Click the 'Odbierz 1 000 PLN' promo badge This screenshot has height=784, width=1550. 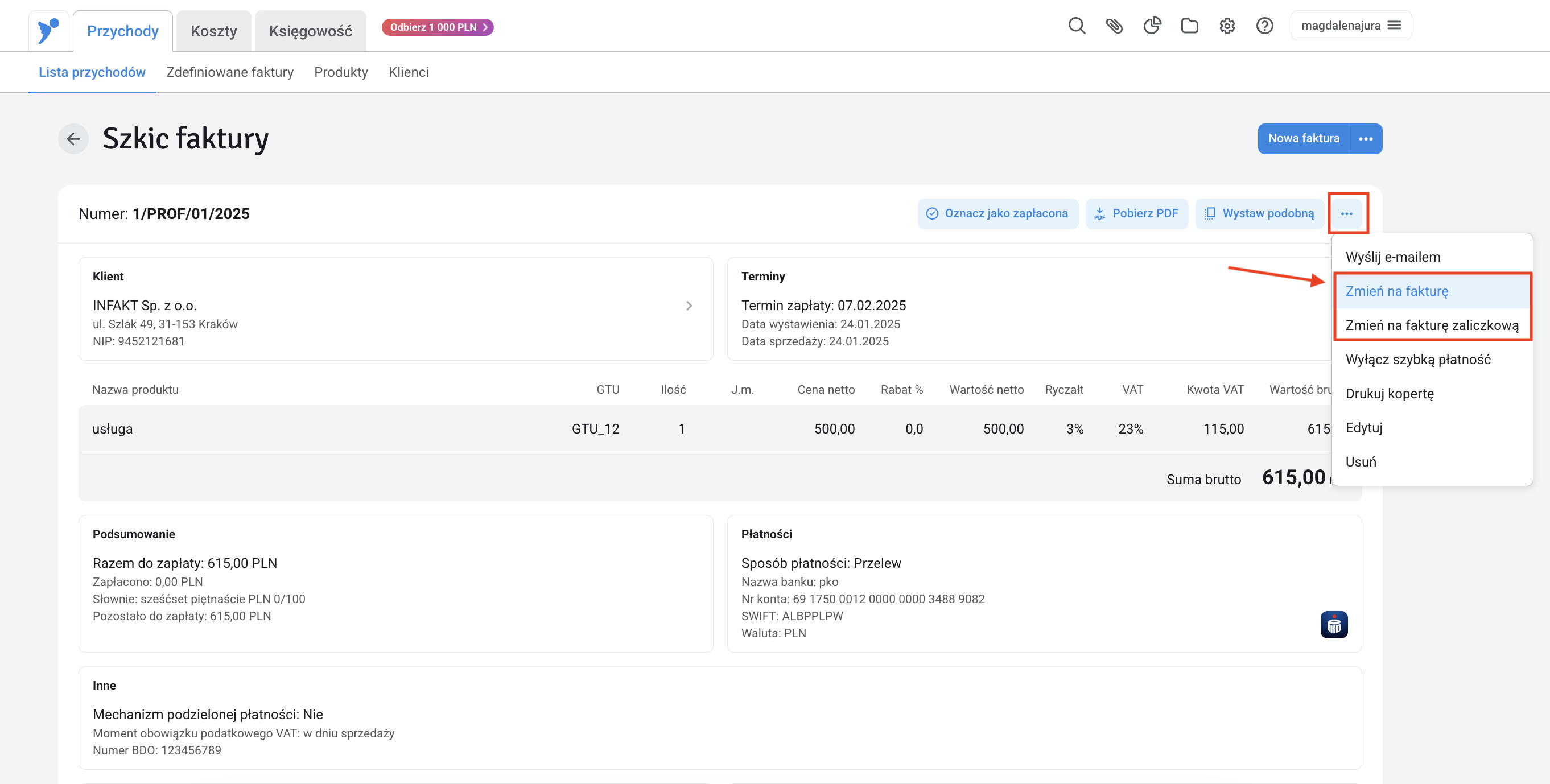[x=438, y=27]
